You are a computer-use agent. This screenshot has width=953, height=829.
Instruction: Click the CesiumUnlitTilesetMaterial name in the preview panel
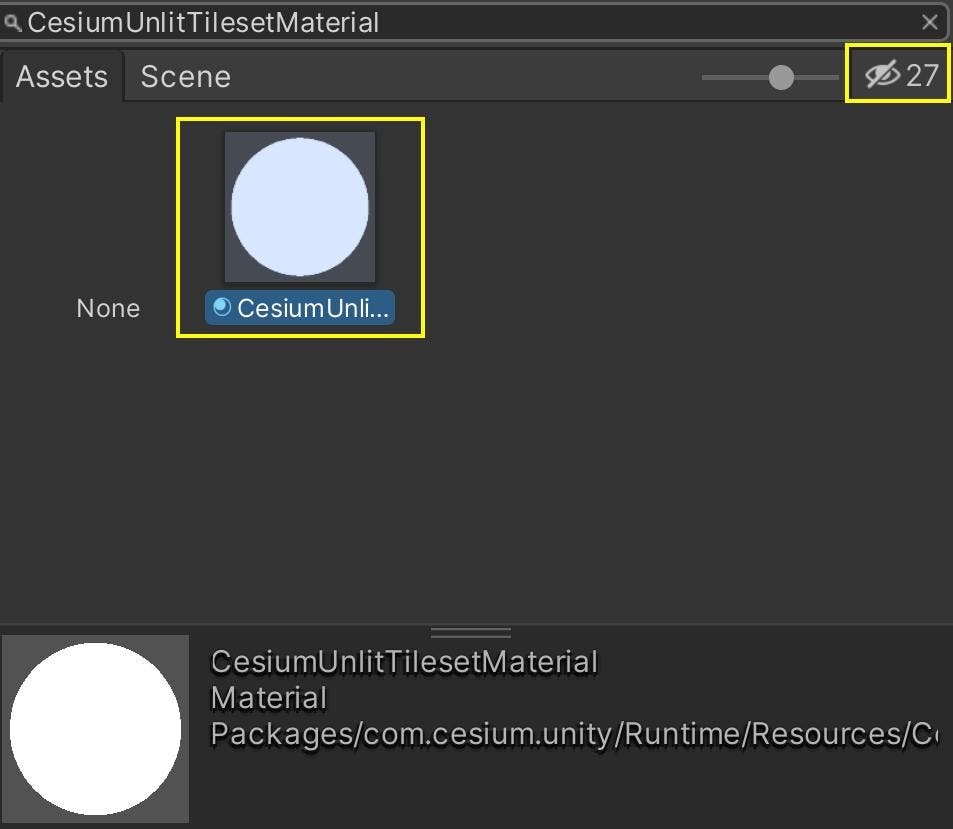(402, 661)
